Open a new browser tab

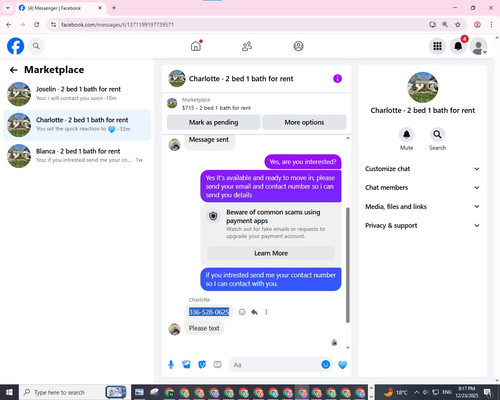point(114,8)
